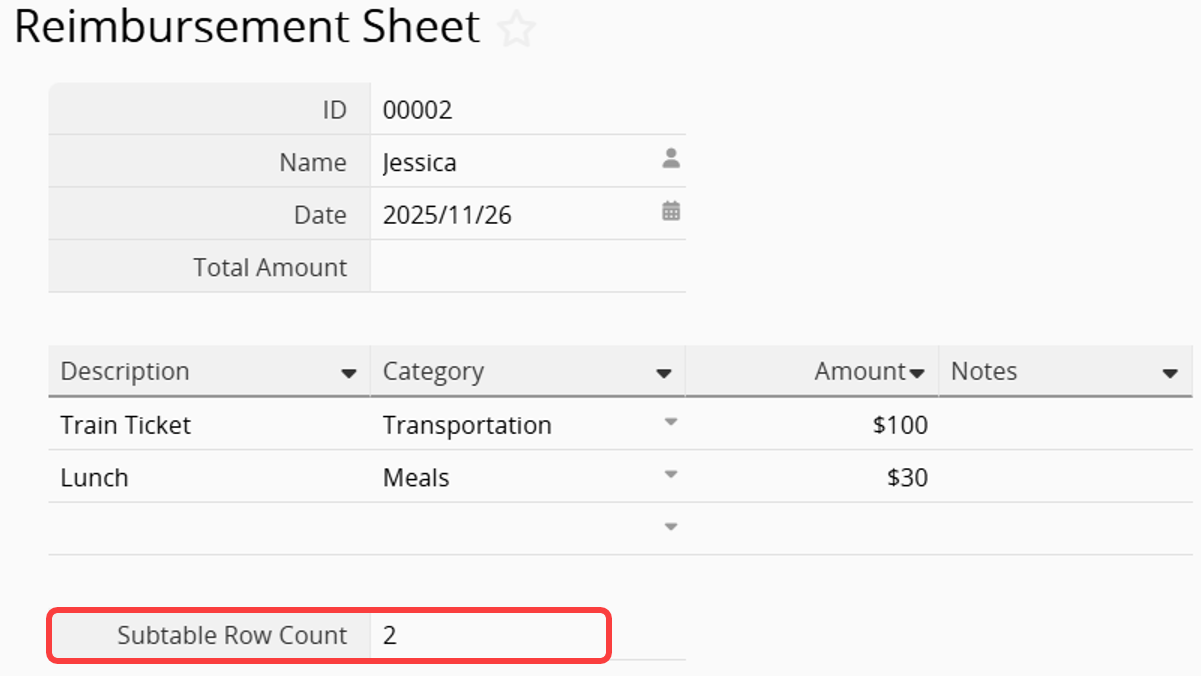Open the calendar picker for Date
1201x676 pixels.
[671, 211]
